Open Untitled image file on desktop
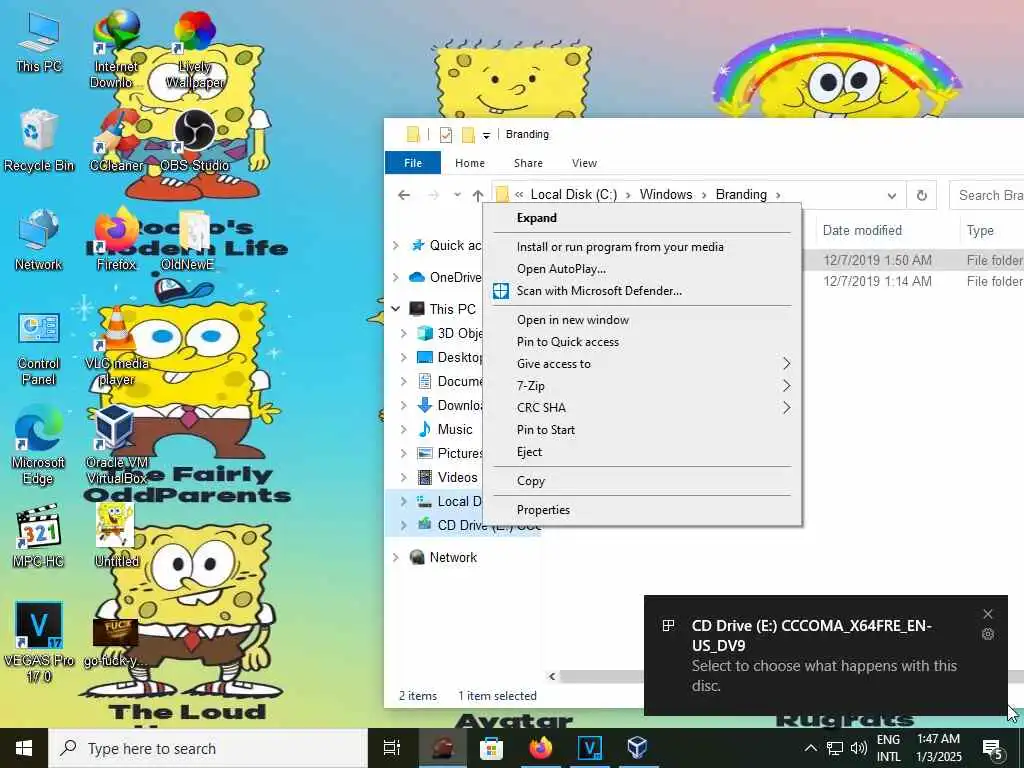This screenshot has width=1024, height=768. click(116, 537)
